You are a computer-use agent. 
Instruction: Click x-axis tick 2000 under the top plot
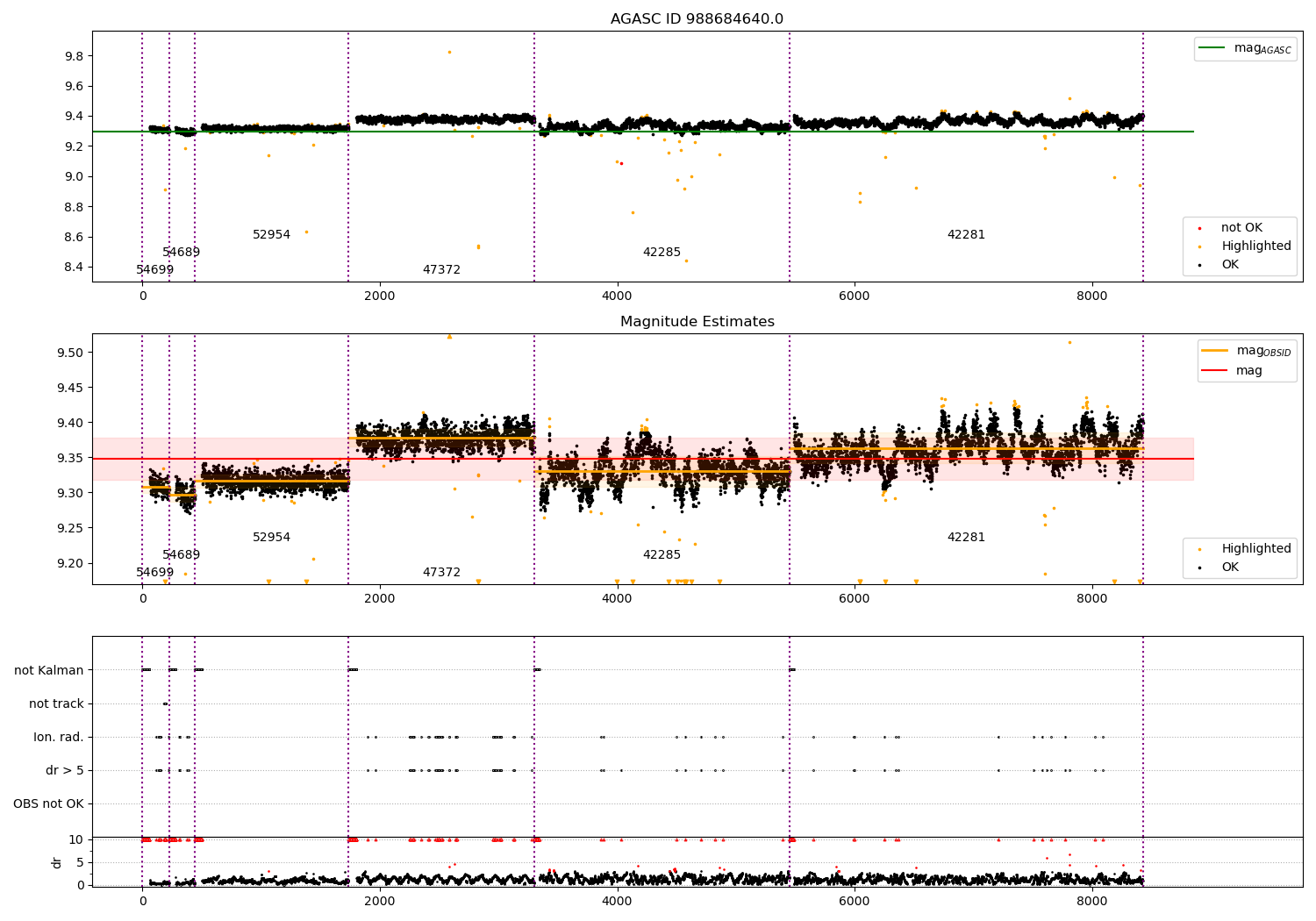tap(380, 296)
